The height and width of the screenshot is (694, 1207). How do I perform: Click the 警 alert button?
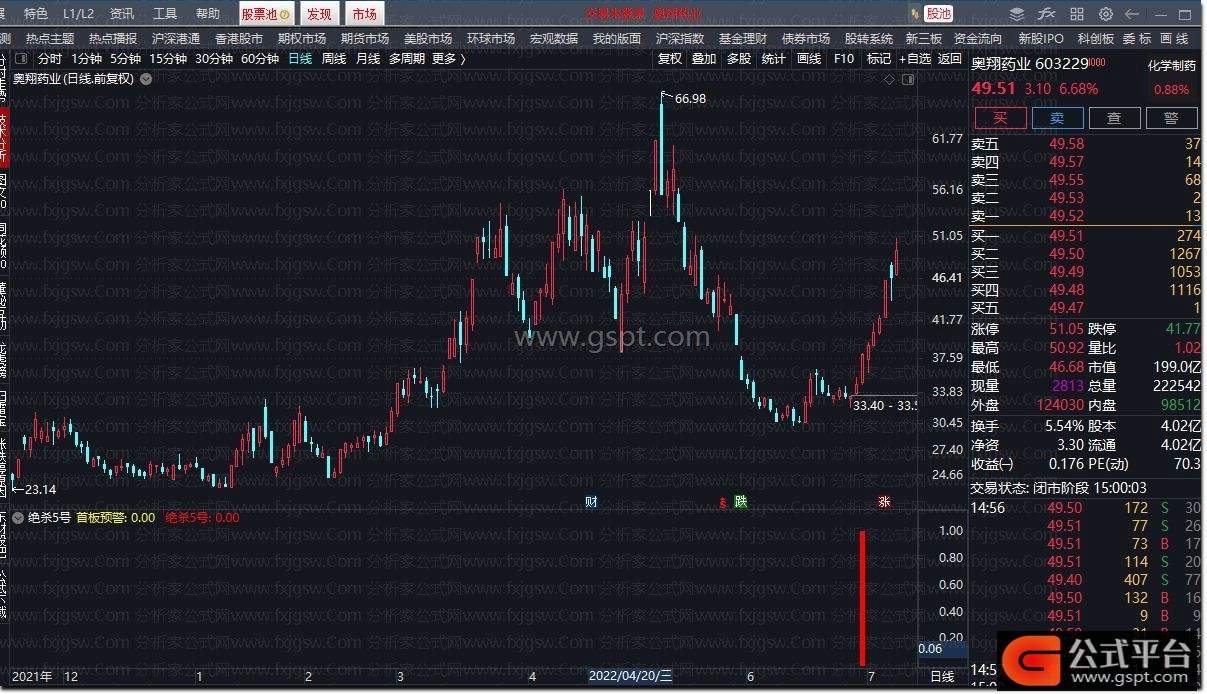[x=1171, y=118]
